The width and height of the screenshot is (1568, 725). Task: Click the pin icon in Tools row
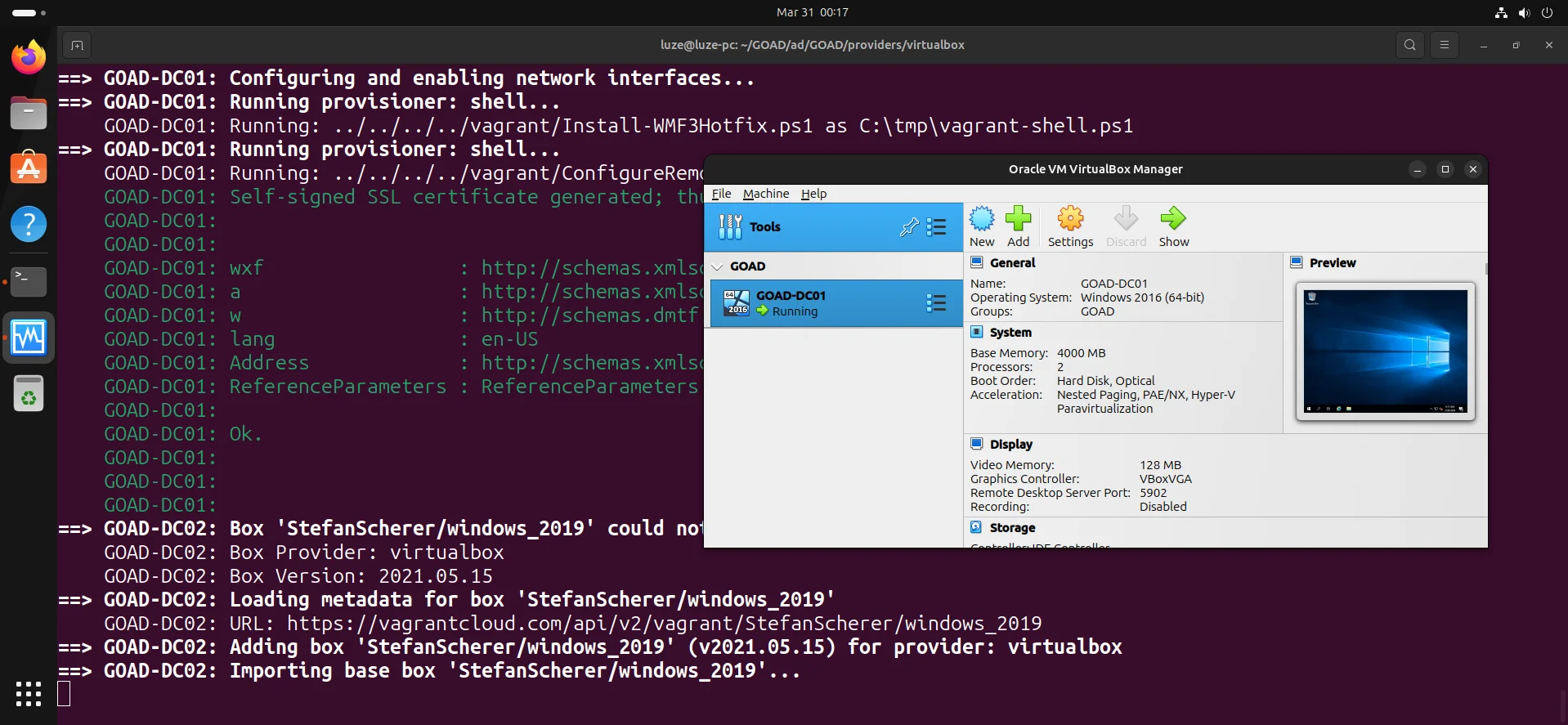pos(908,227)
